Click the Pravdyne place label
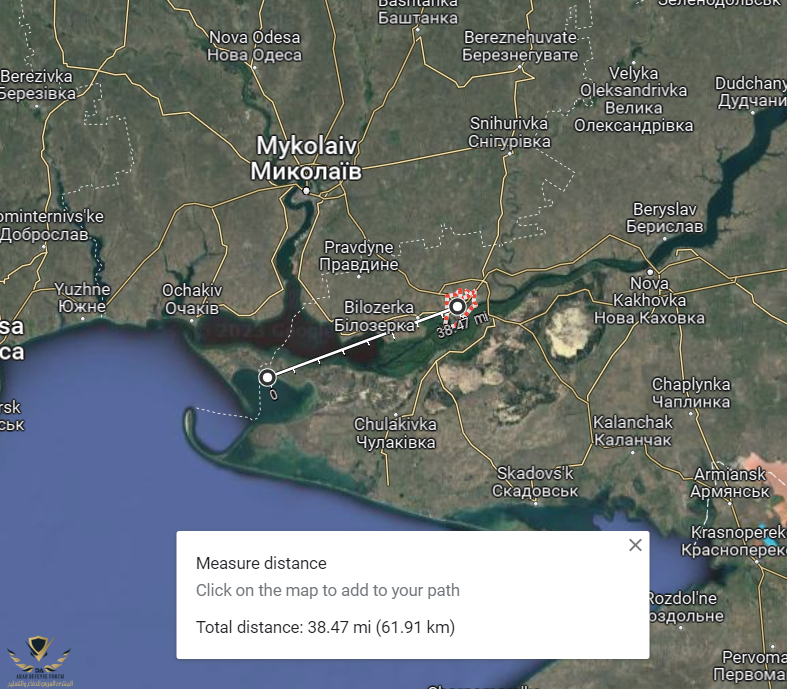The width and height of the screenshot is (787, 689). click(359, 256)
